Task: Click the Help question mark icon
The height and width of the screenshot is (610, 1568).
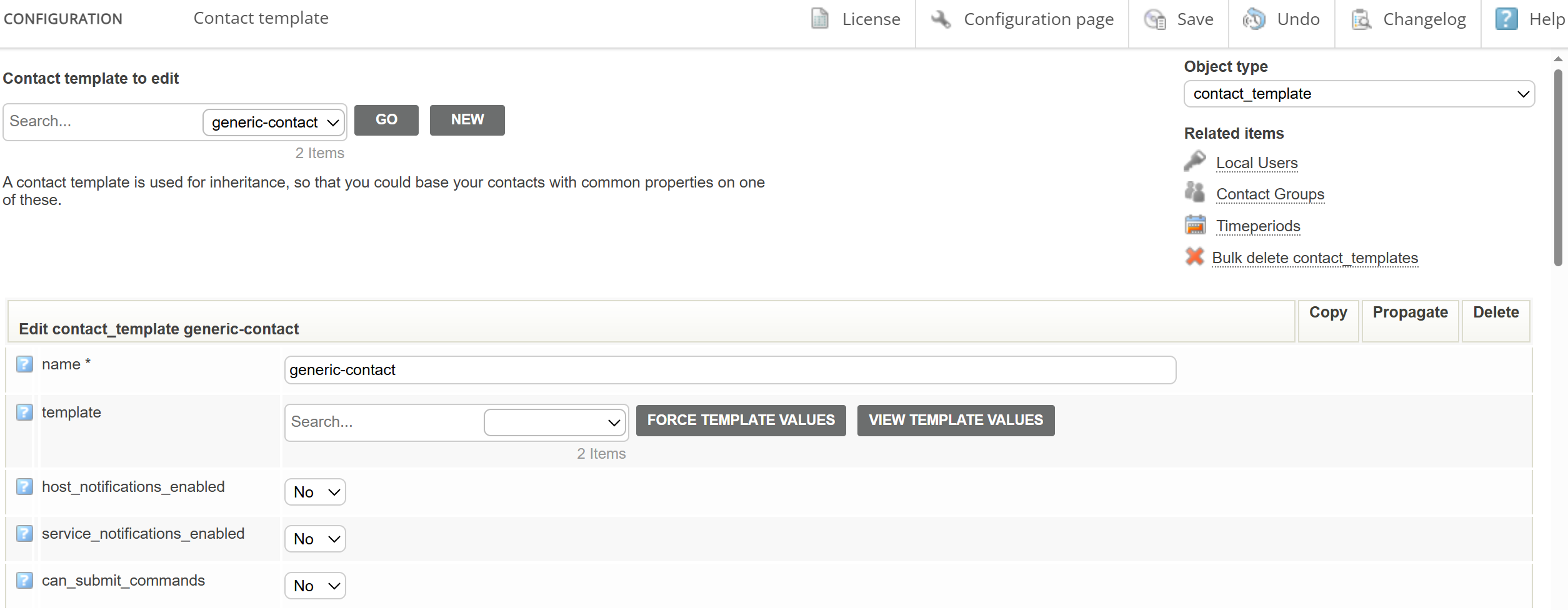Action: pyautogui.click(x=1506, y=19)
